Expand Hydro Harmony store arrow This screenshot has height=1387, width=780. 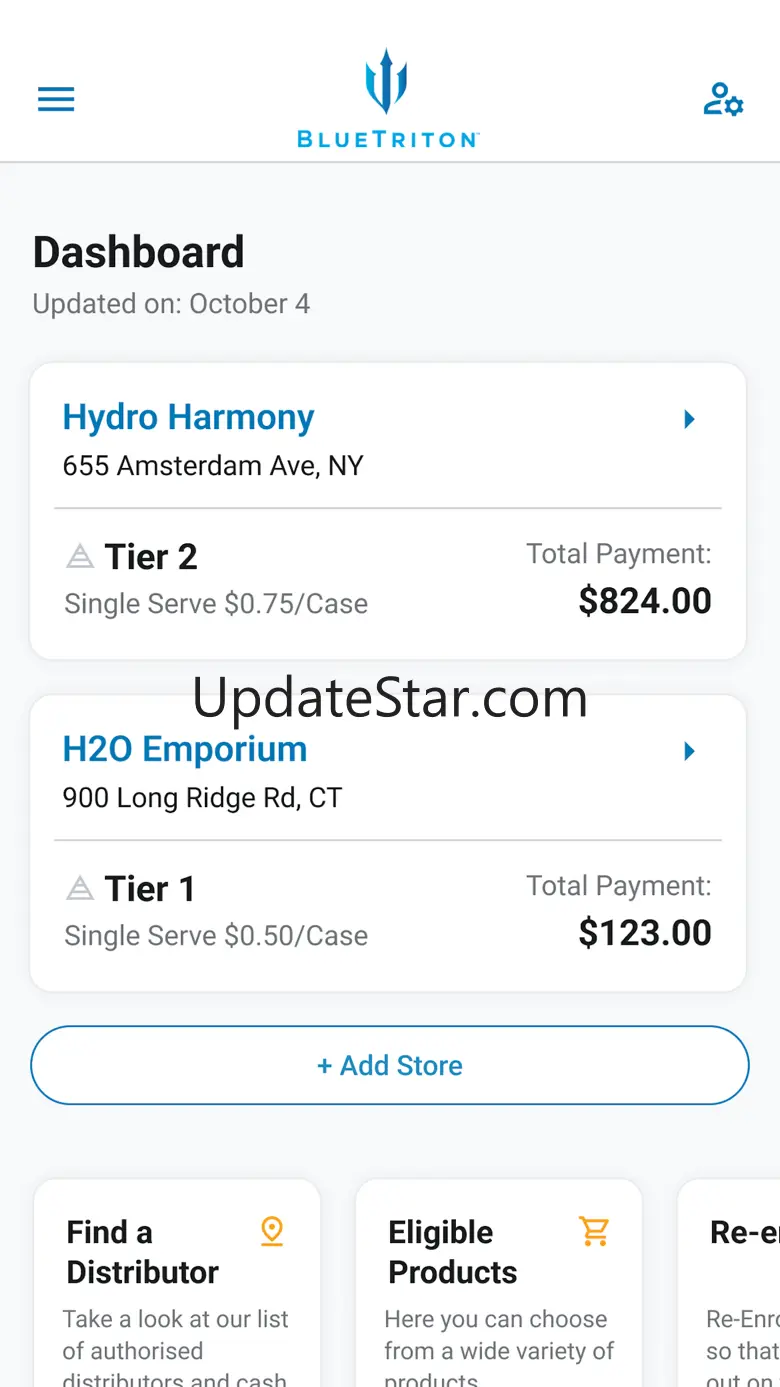click(x=689, y=419)
